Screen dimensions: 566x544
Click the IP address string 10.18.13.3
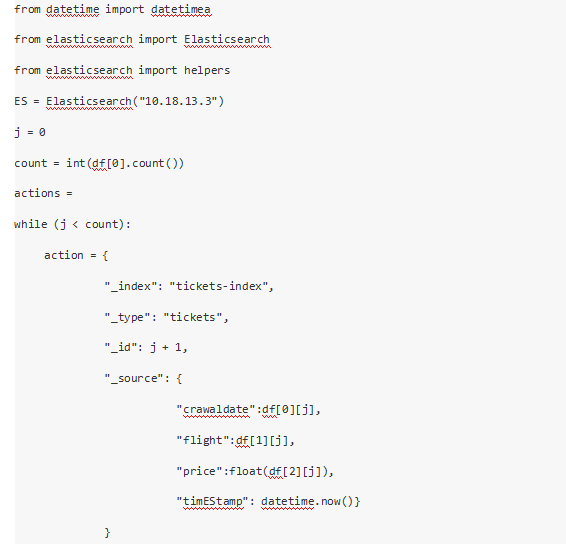[178, 101]
